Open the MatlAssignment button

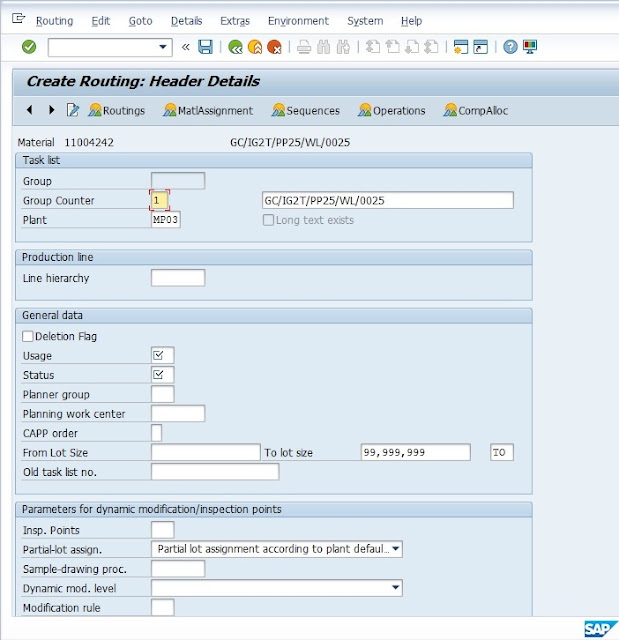[x=208, y=111]
